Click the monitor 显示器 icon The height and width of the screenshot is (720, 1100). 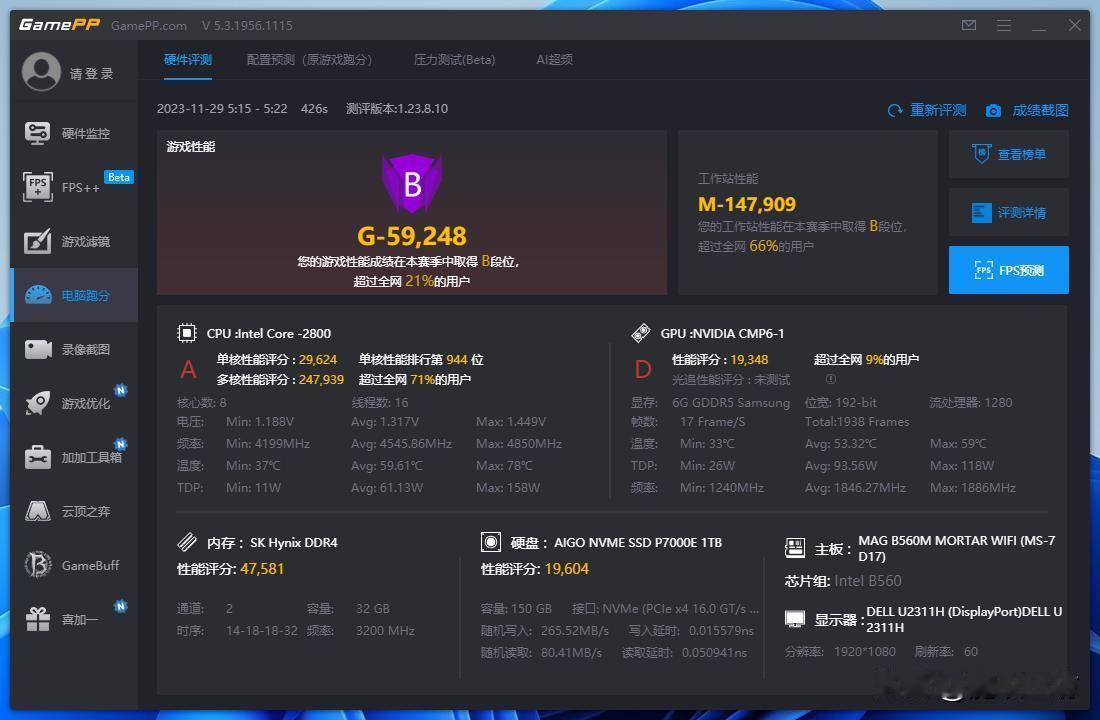pyautogui.click(x=795, y=619)
